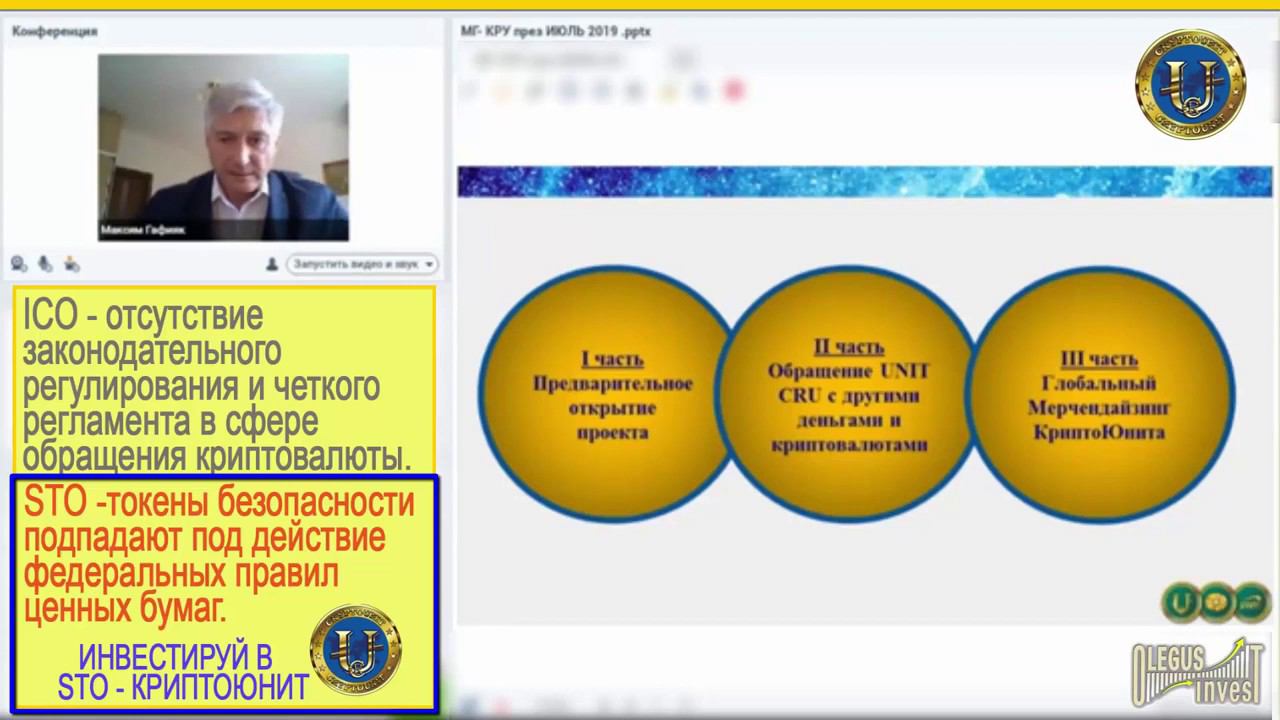
Task: Click the 'МГ- КРУ през ИЮЛЬ 2019 .pptx' title
Action: 556,31
